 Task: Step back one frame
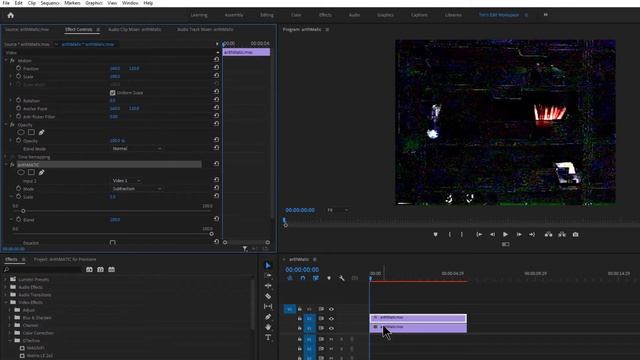492,234
